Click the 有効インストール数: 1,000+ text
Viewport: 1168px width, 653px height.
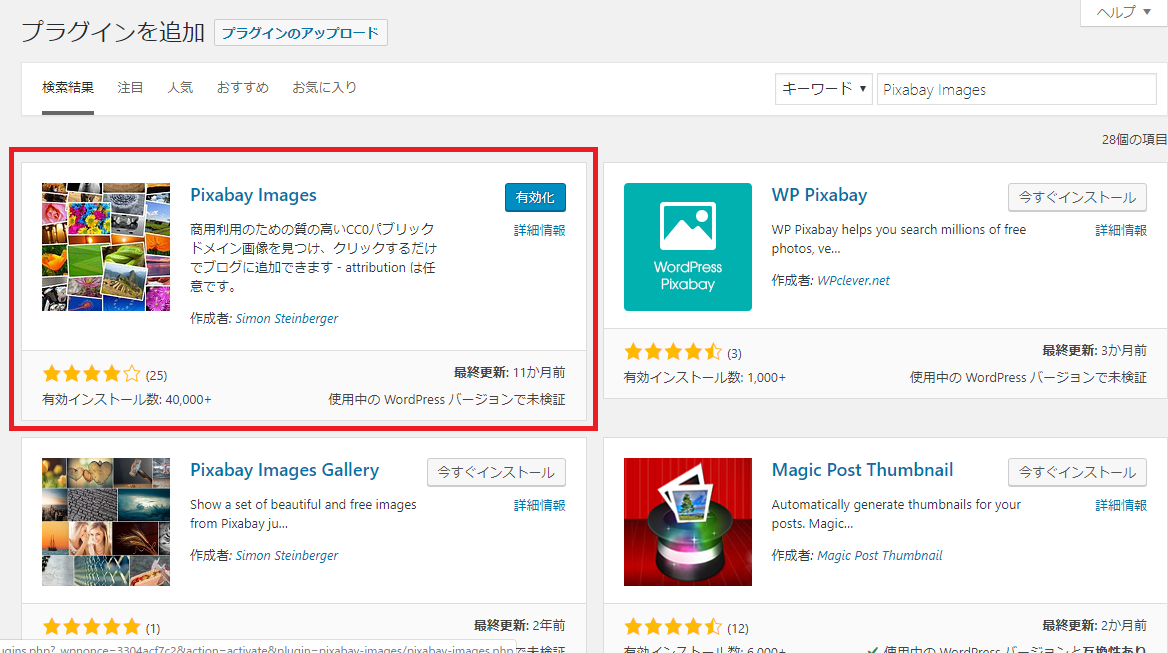coord(705,378)
